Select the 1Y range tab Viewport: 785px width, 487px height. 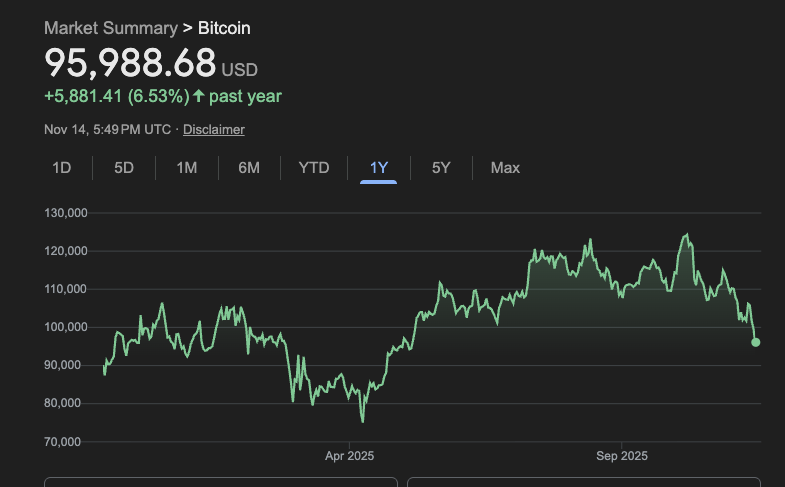click(x=378, y=168)
